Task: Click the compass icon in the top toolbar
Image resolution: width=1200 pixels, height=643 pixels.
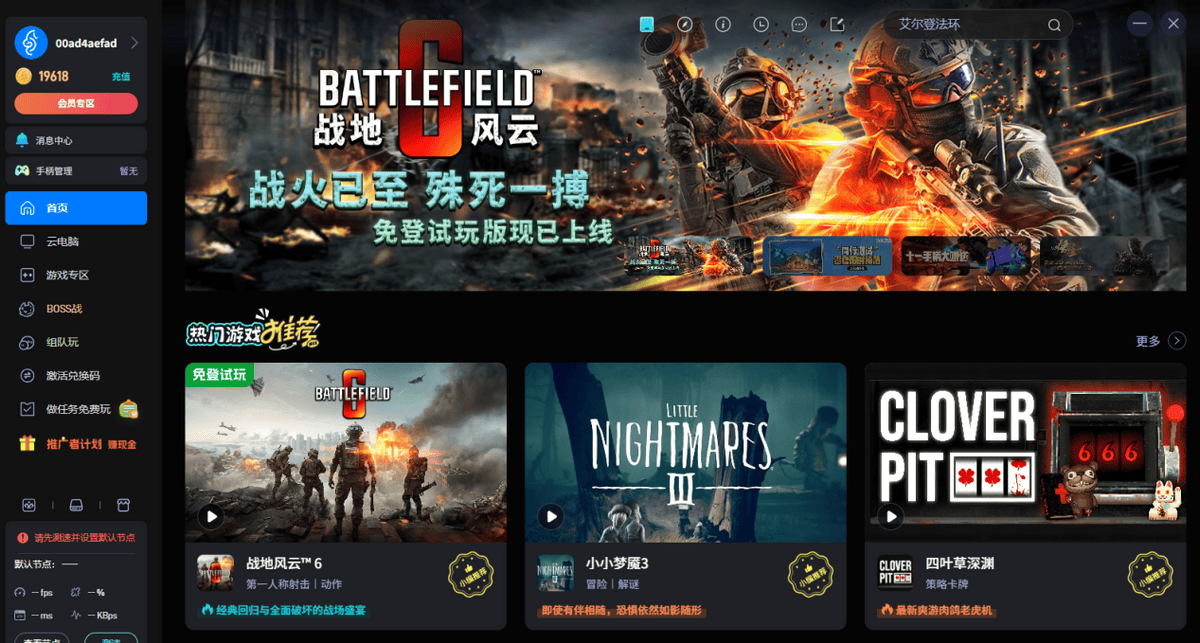Action: coord(685,24)
